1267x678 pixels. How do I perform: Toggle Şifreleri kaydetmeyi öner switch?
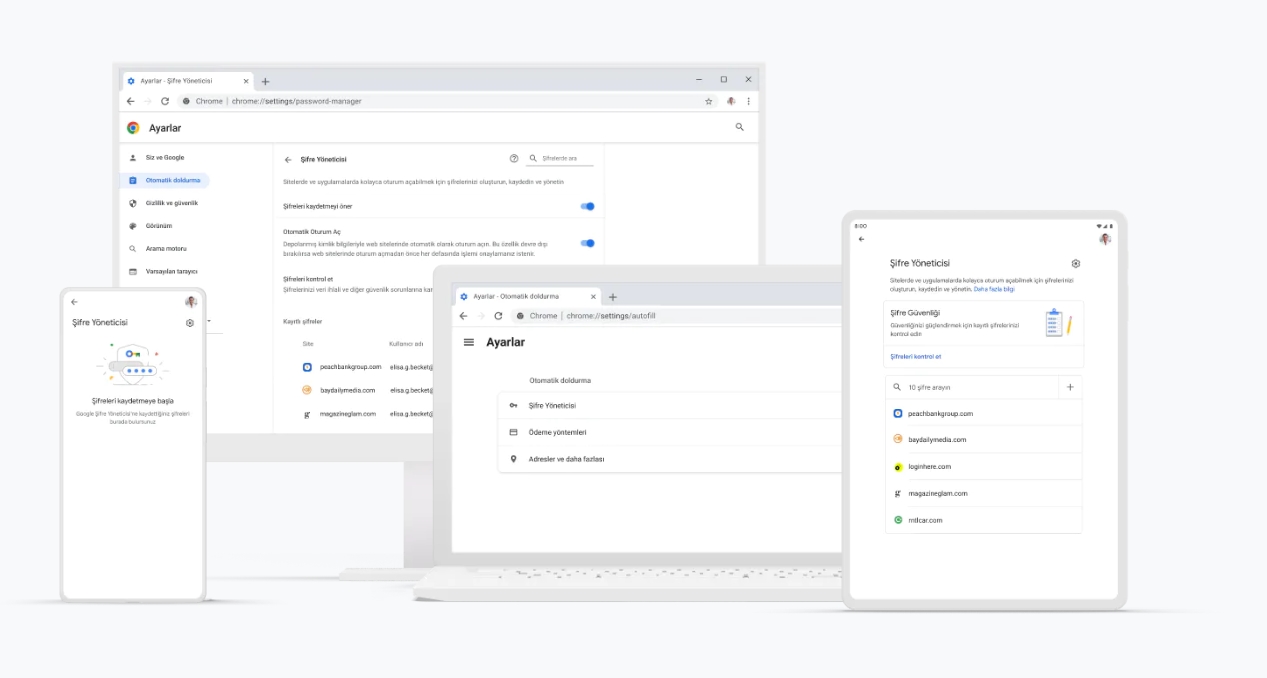588,206
